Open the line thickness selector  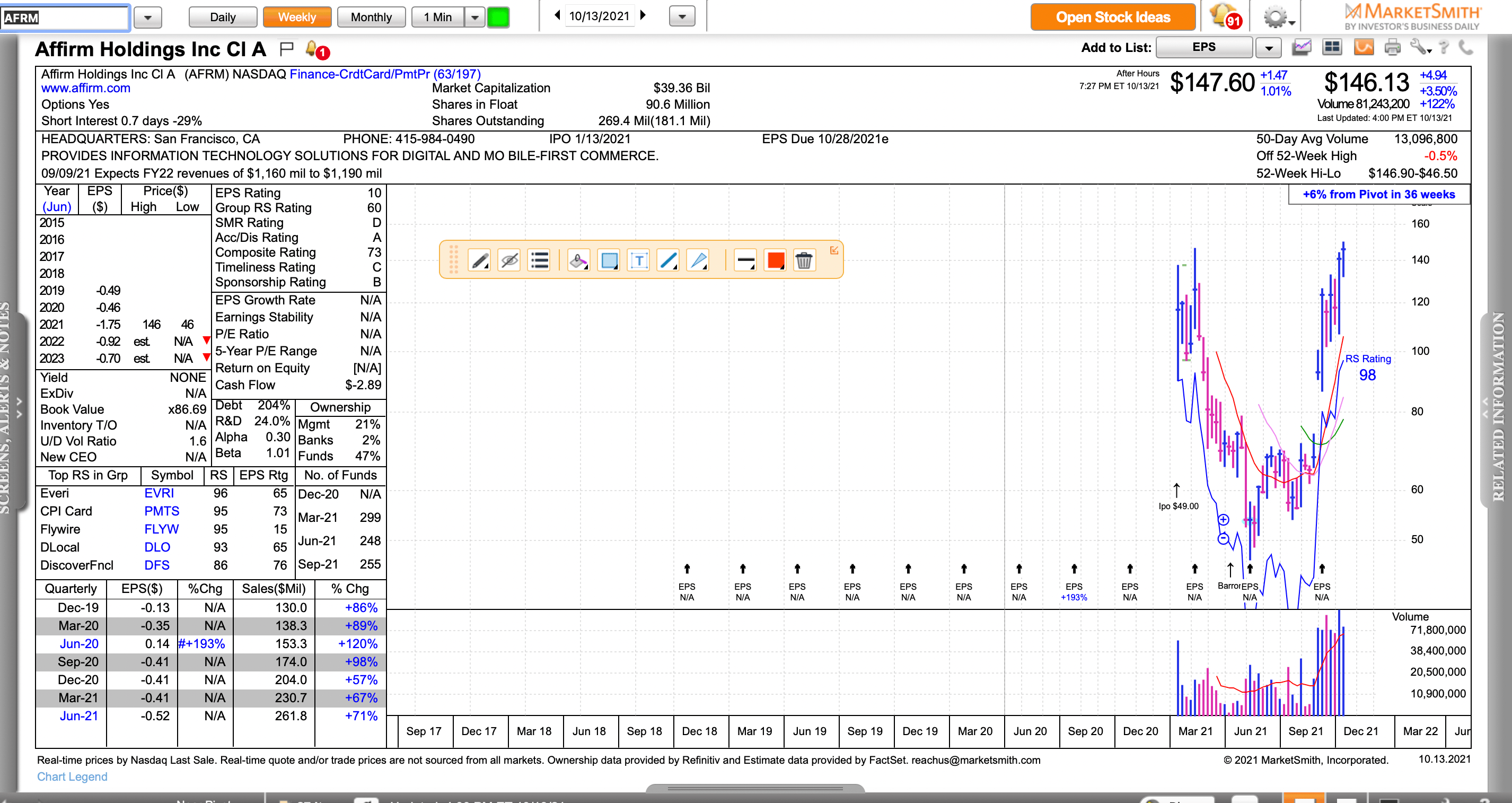click(x=745, y=260)
